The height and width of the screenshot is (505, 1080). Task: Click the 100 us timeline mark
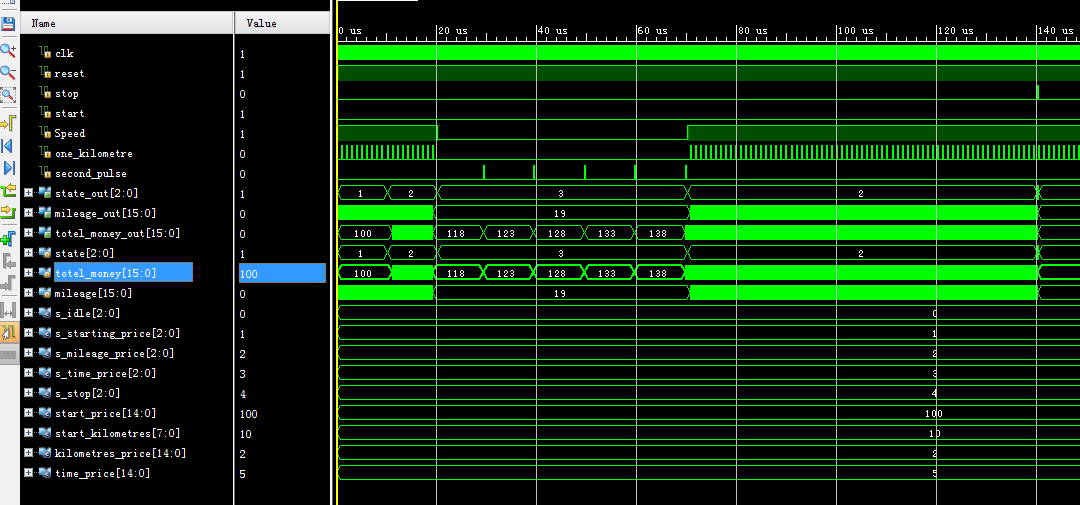[855, 30]
